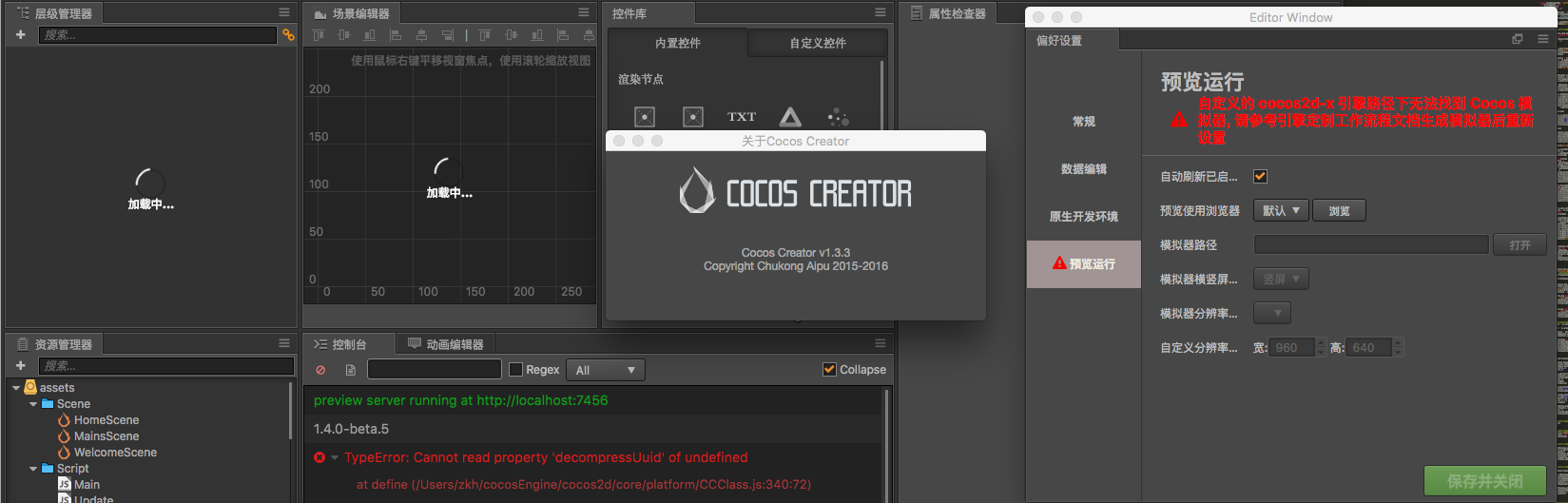The image size is (1568, 503).
Task: Select the 自定义控件 tab
Action: (818, 43)
